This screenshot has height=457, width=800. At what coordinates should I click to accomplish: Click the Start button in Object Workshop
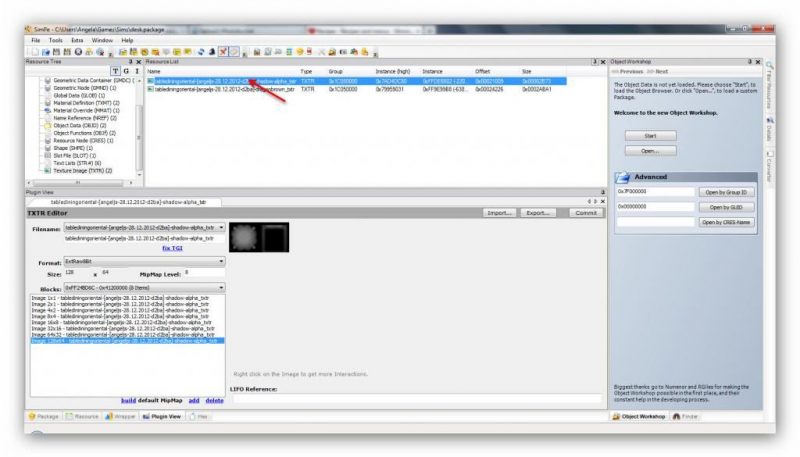coord(650,135)
